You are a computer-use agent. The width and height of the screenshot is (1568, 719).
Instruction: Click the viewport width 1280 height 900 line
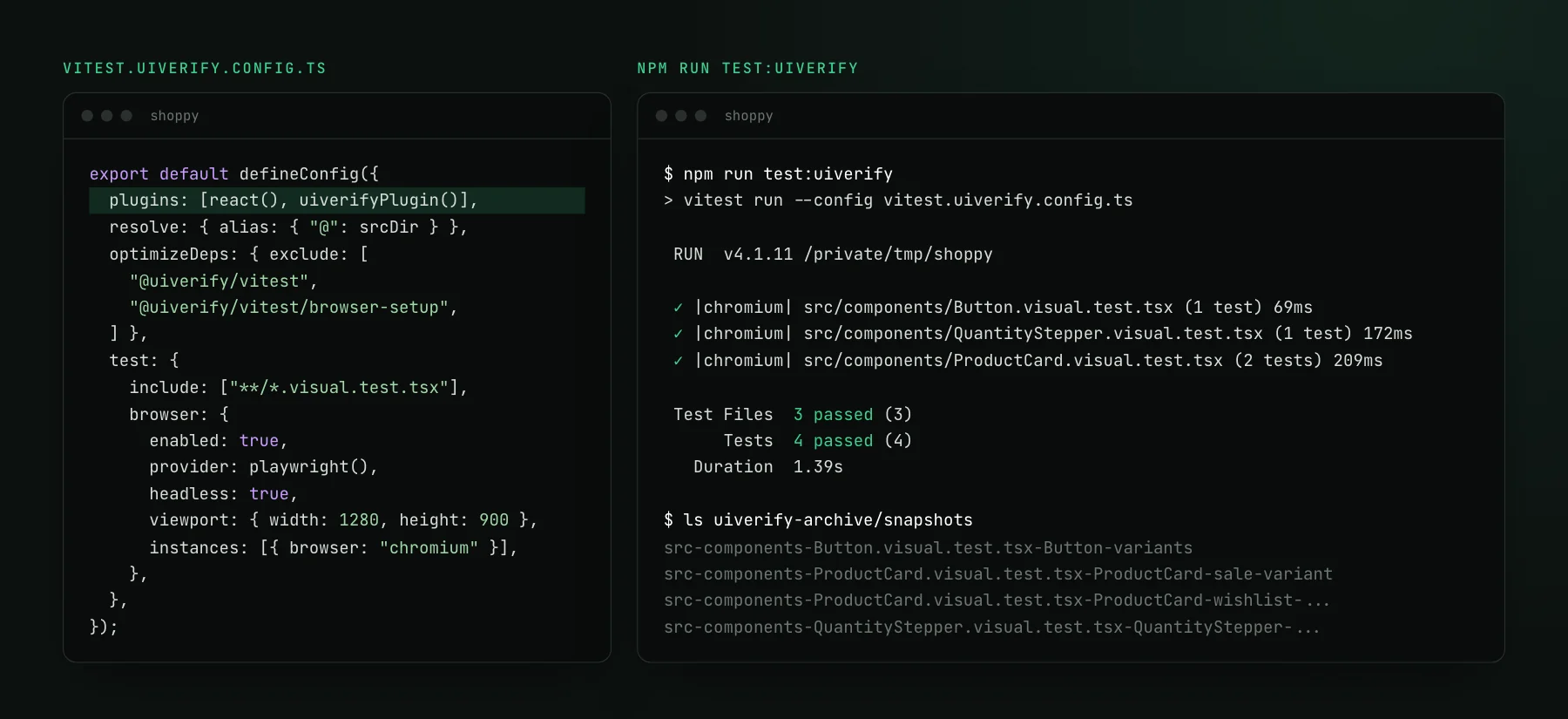coord(343,520)
